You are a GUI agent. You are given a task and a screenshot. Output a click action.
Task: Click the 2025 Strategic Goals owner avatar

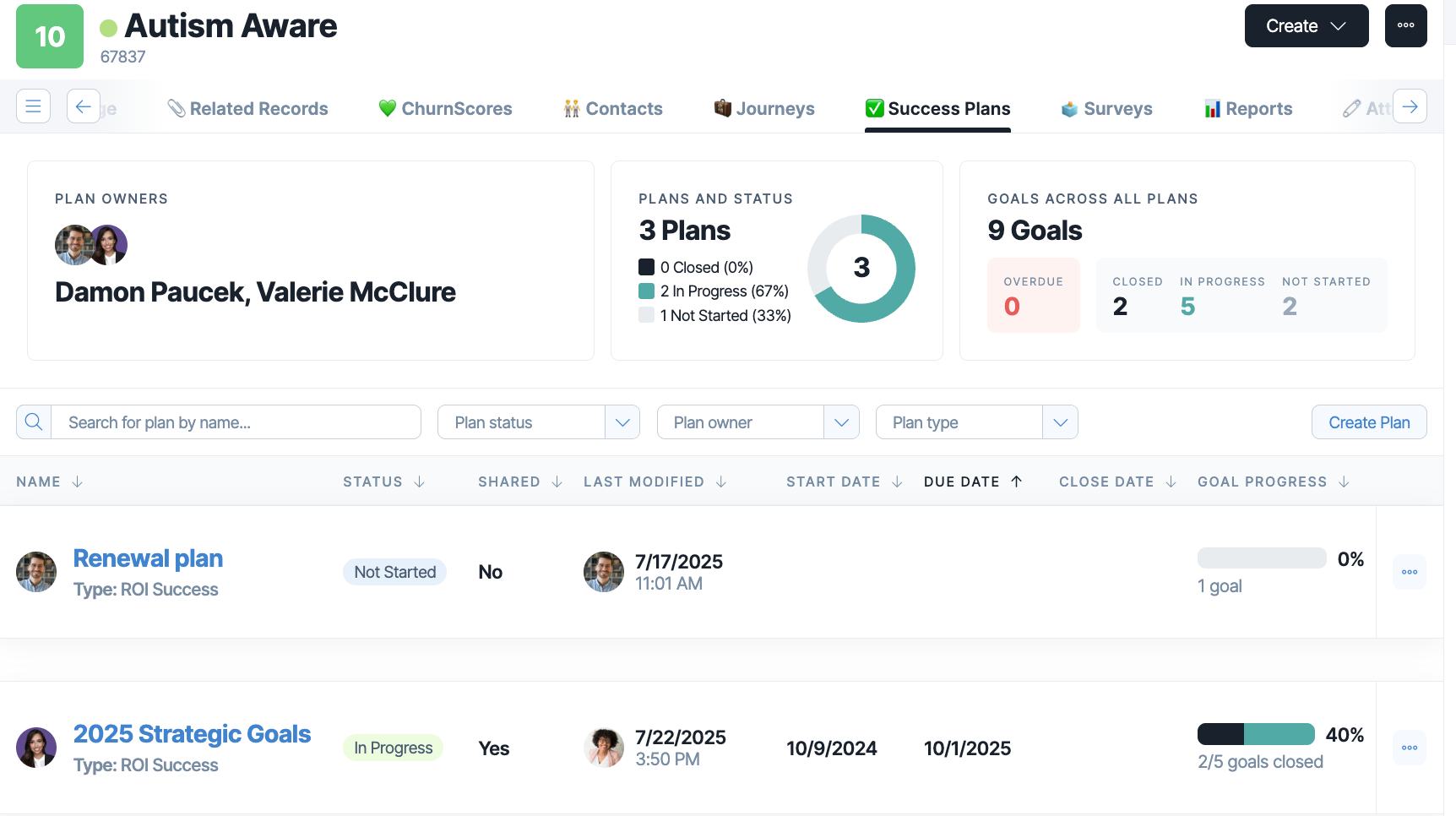tap(36, 748)
